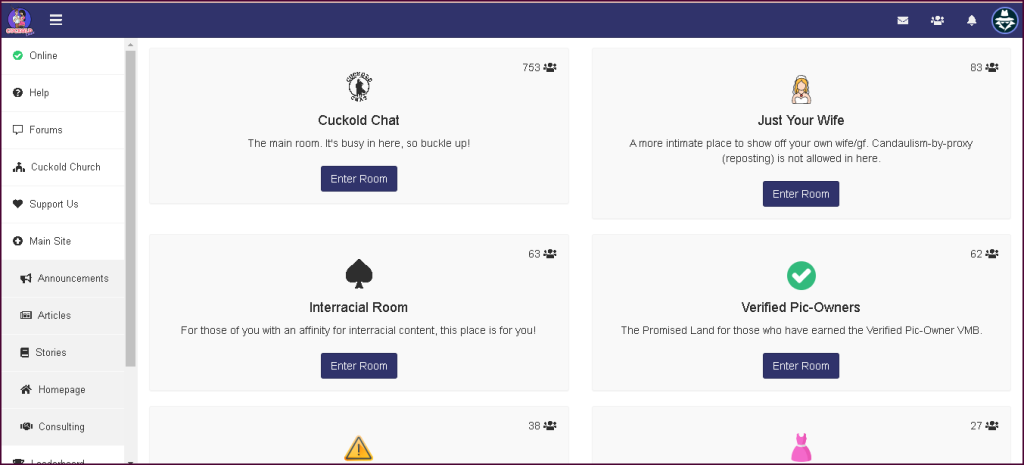
Task: Open the messages envelope icon
Action: 903,20
